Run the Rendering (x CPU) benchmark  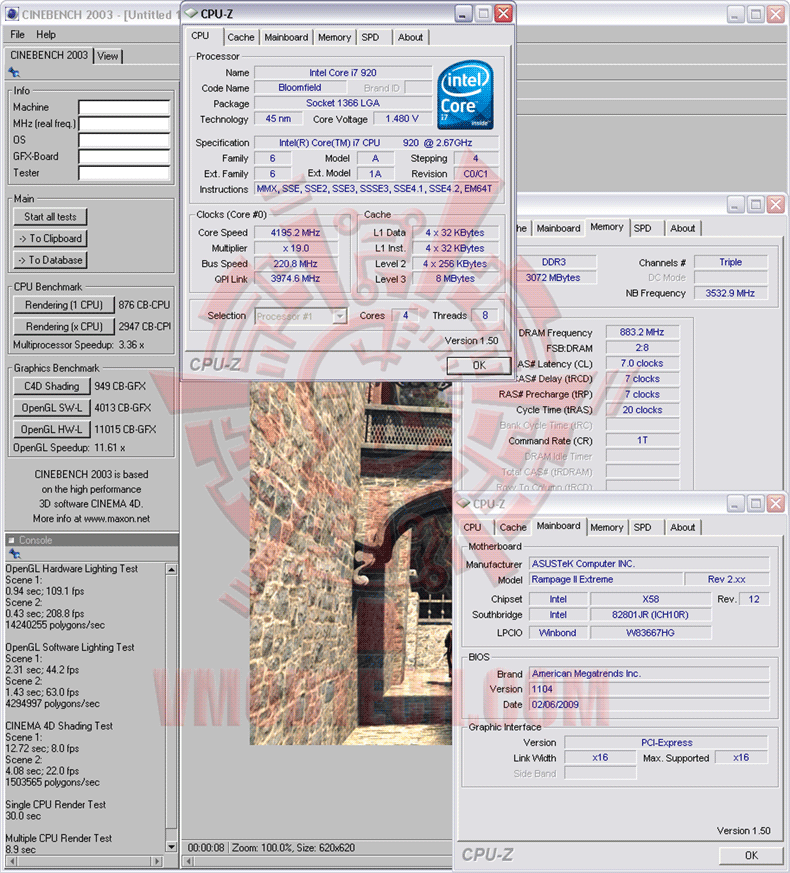63,326
